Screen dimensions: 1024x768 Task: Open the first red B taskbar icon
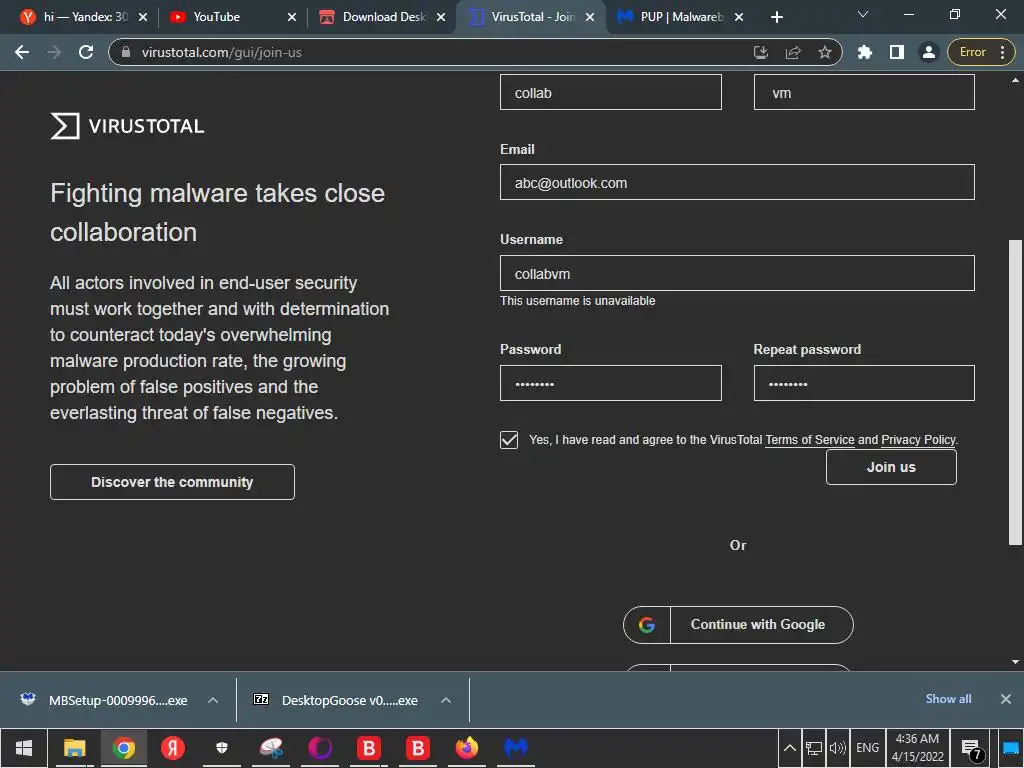point(368,748)
